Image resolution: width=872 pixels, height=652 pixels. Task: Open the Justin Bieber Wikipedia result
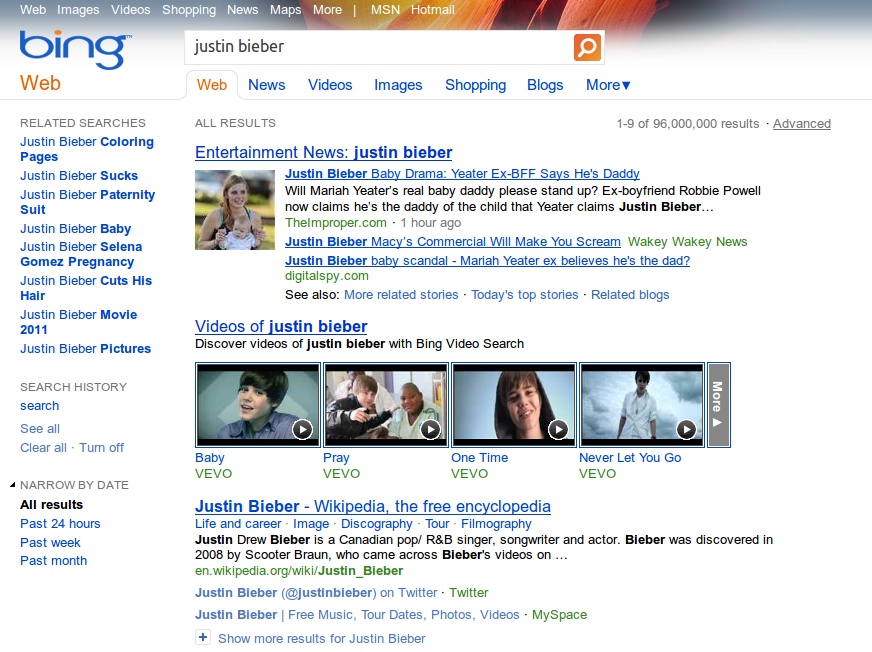(x=373, y=506)
